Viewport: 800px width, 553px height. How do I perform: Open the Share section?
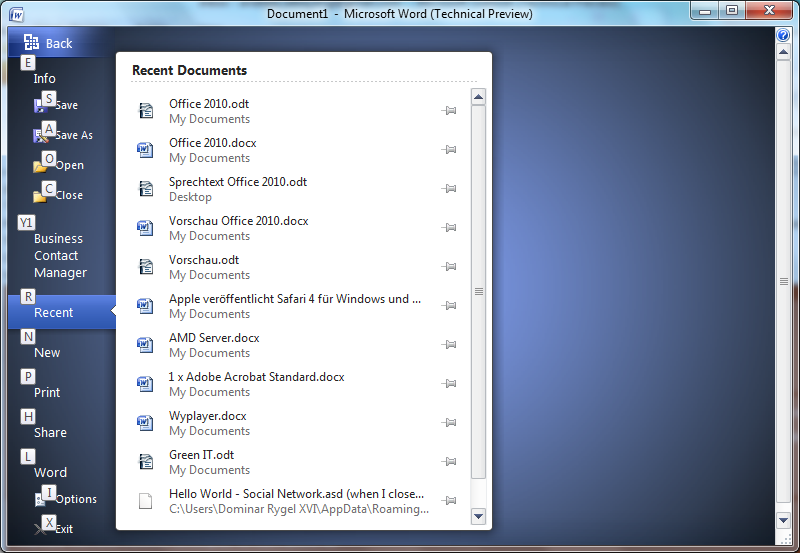click(x=50, y=433)
